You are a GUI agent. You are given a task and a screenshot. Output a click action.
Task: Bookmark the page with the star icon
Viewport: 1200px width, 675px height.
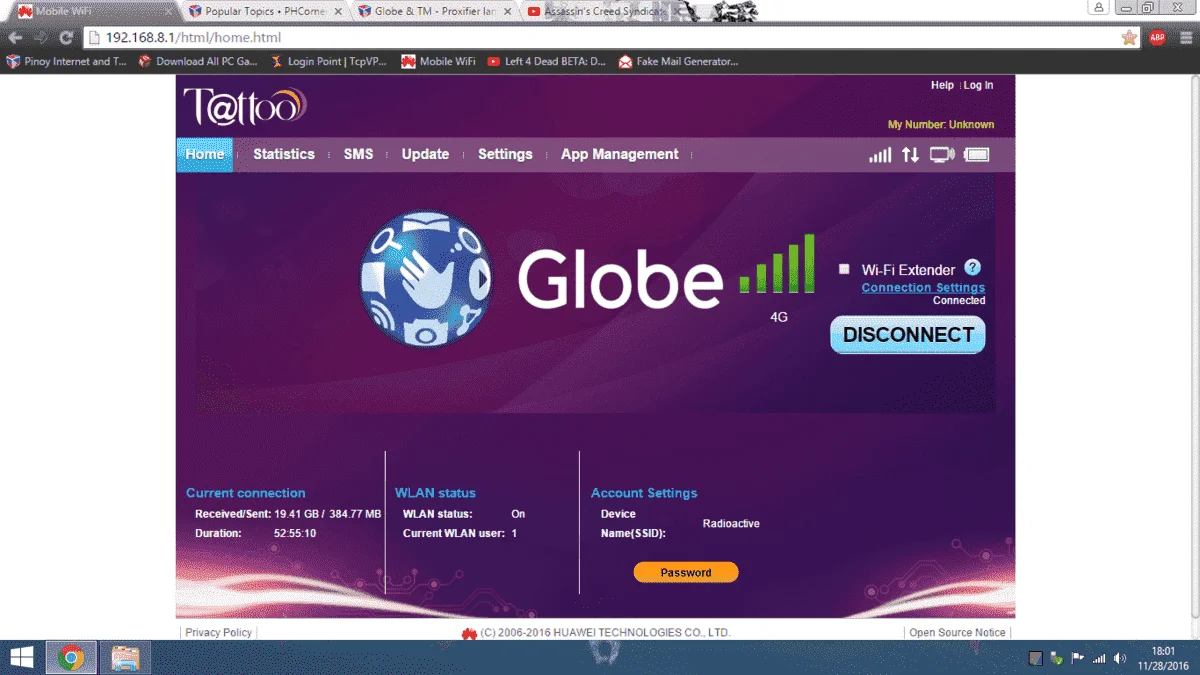point(1129,38)
